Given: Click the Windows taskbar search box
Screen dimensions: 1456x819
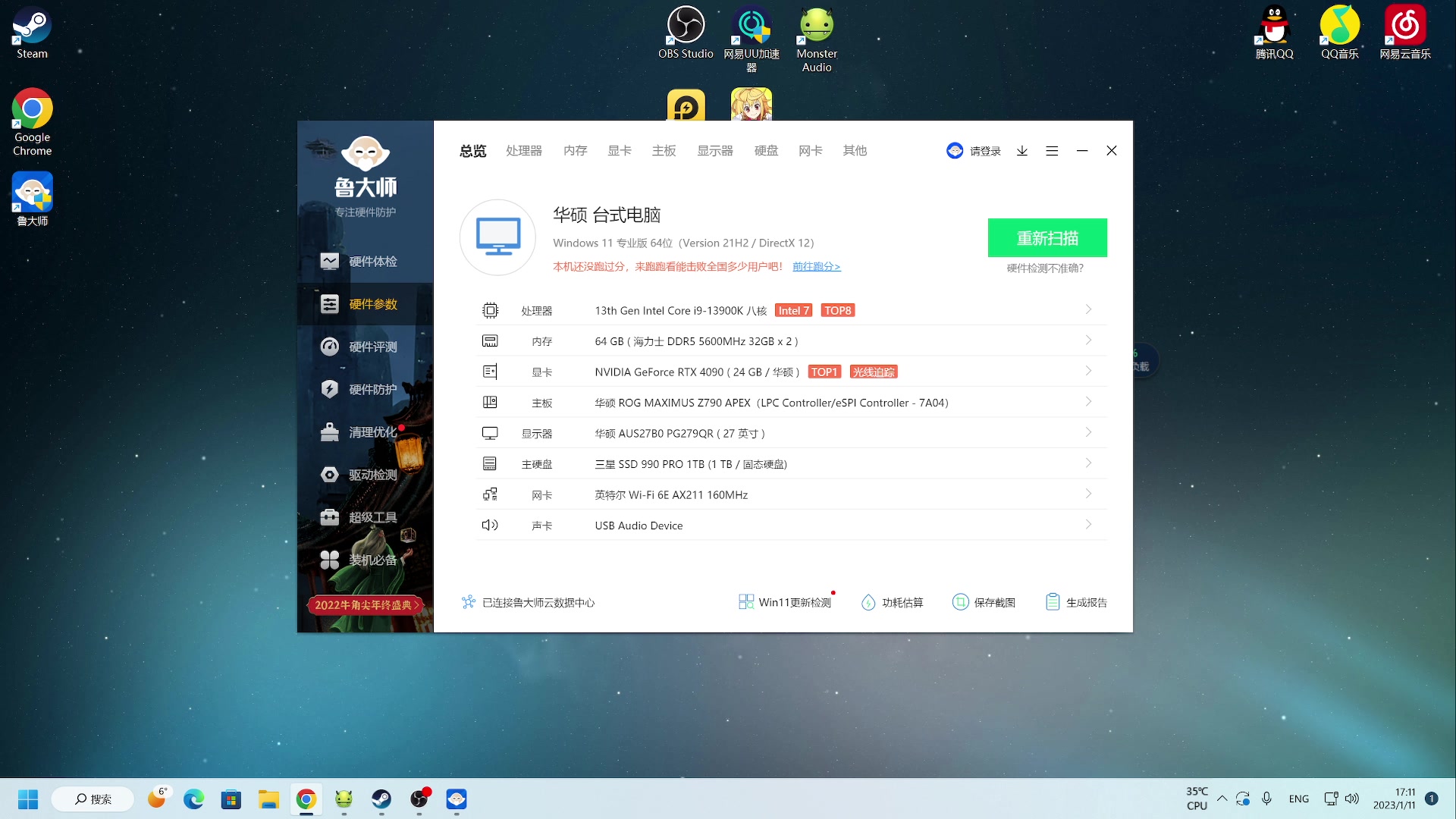Looking at the screenshot, I should pyautogui.click(x=93, y=799).
